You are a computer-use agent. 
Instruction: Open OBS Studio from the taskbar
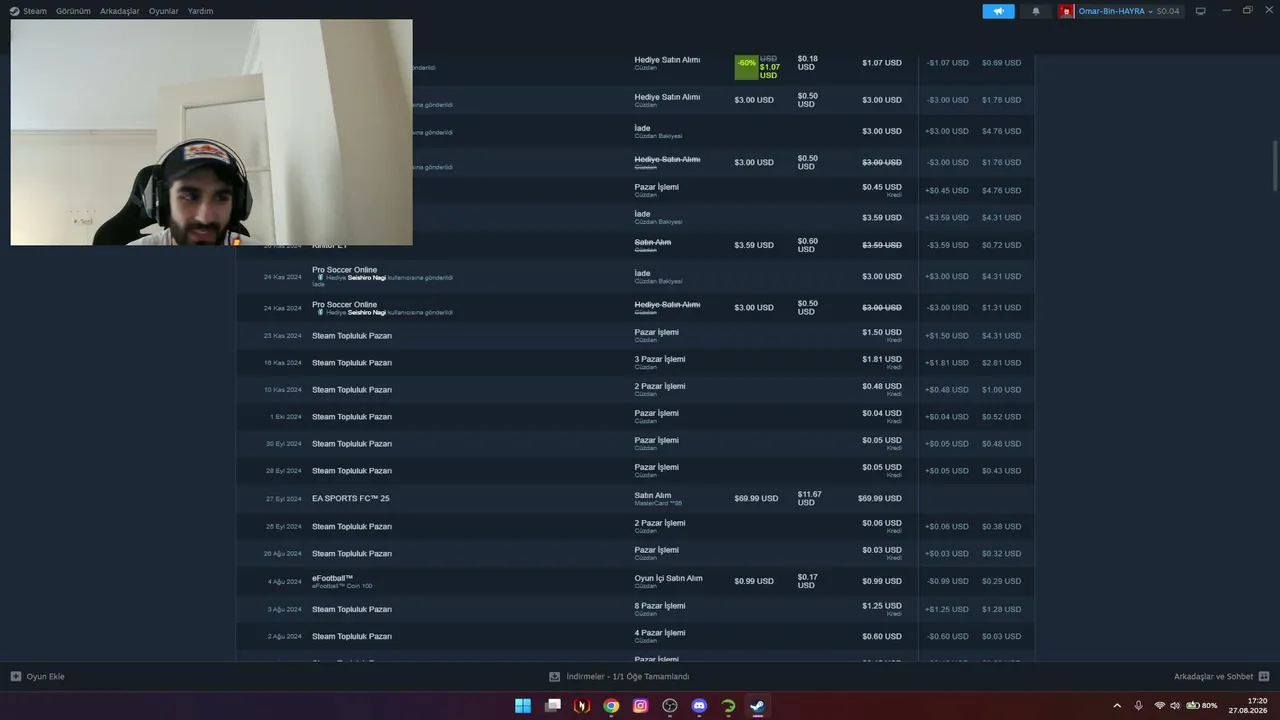(x=670, y=706)
